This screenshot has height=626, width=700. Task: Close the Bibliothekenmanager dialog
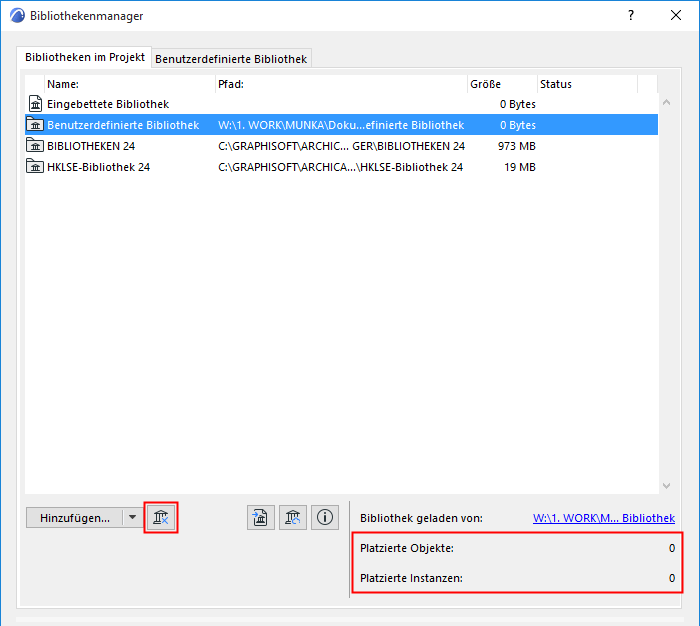click(676, 15)
